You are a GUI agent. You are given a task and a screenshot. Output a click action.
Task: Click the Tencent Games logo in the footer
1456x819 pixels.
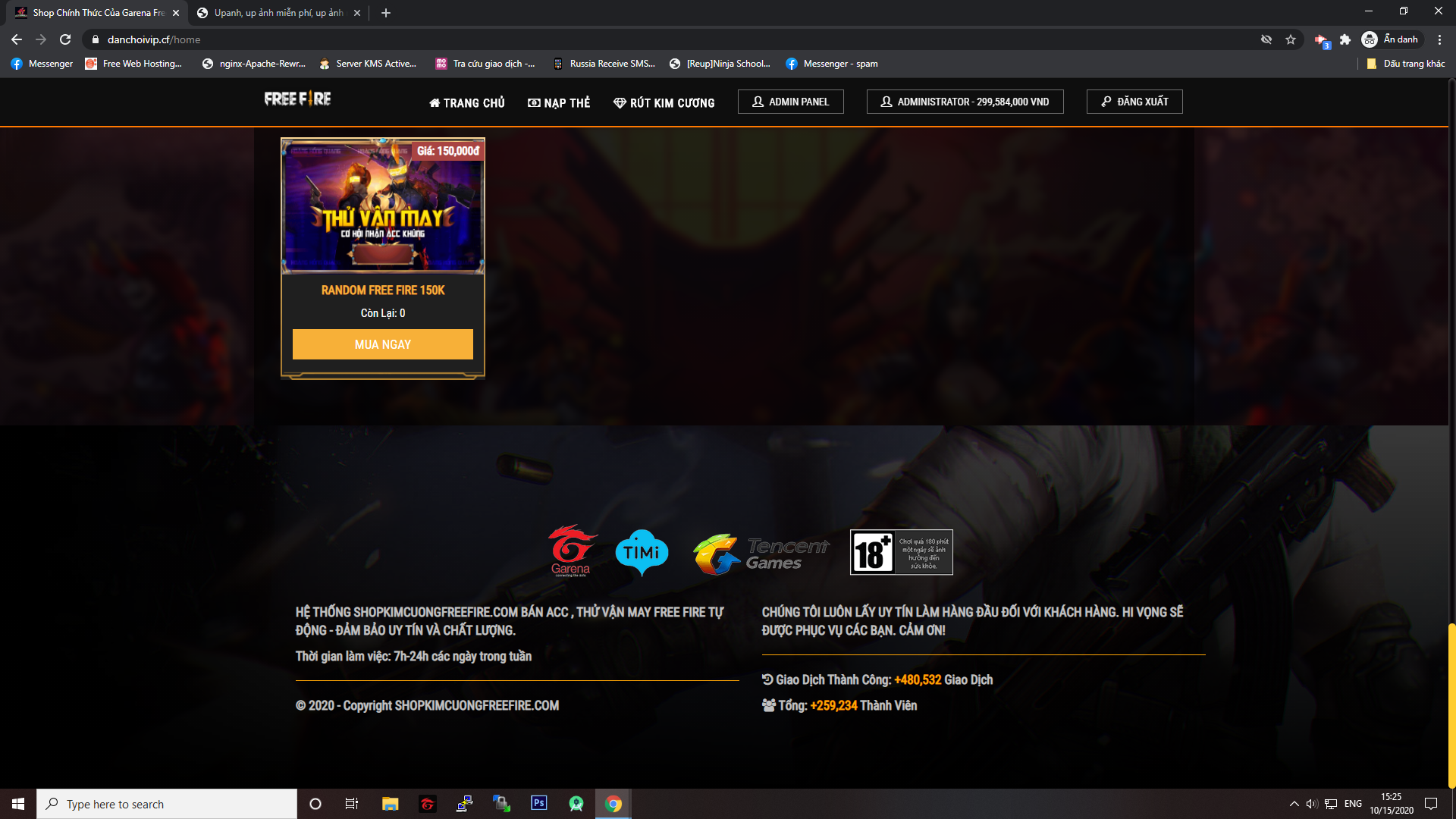tap(761, 554)
